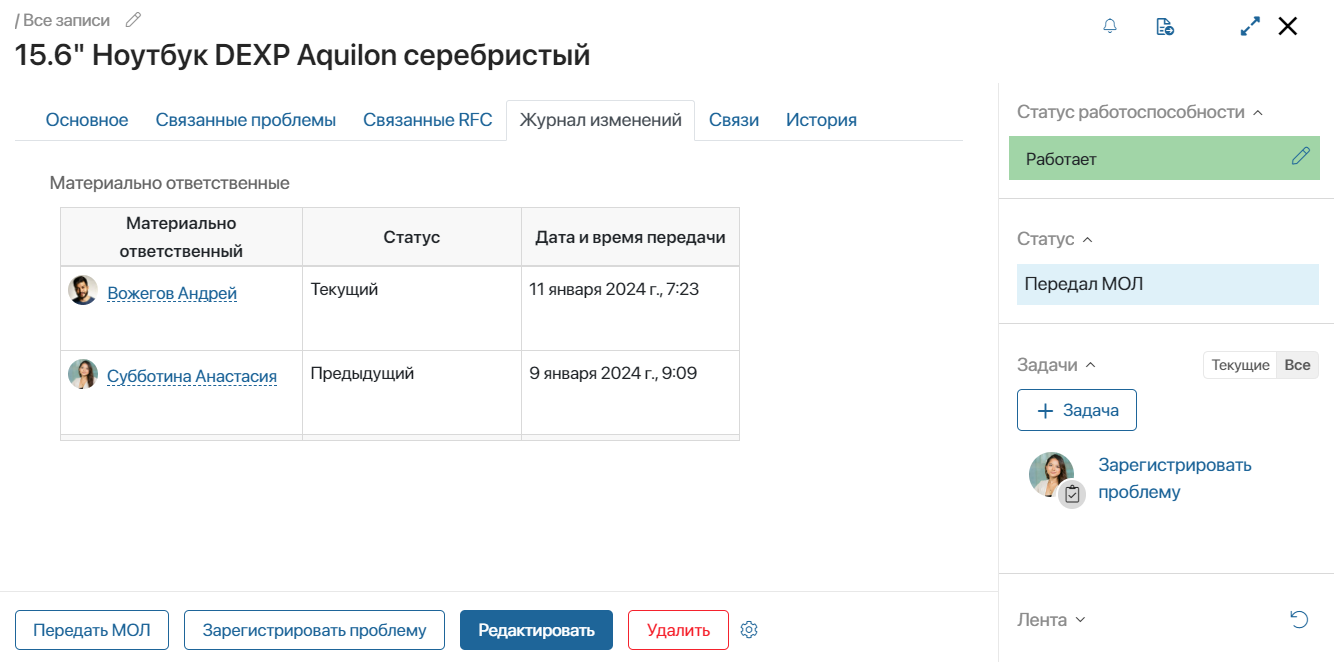Add a new task with + Задача
Screen dimensions: 1334x662
[1077, 410]
